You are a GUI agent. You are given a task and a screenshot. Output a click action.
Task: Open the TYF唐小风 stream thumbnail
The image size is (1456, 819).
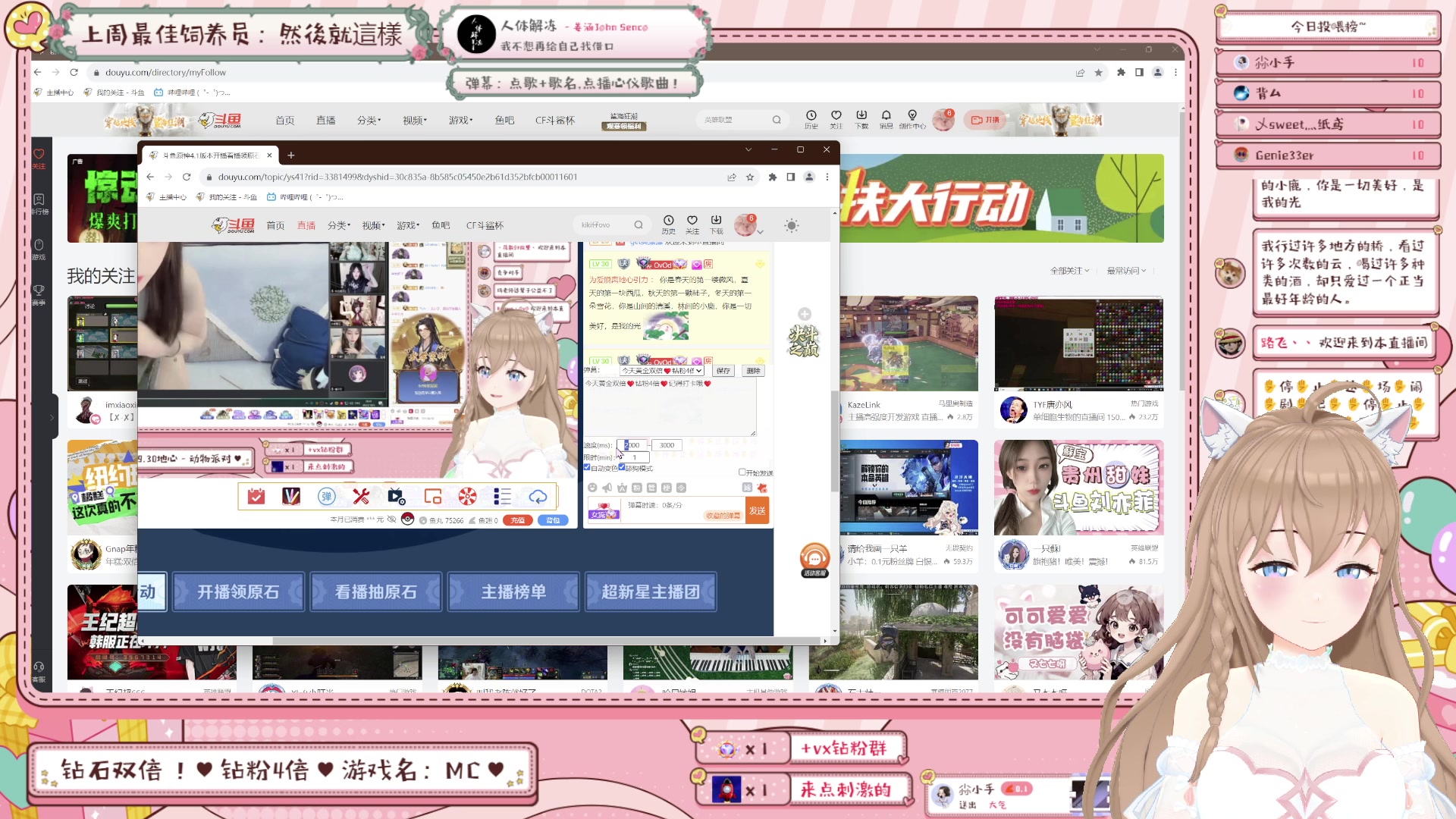click(1078, 344)
